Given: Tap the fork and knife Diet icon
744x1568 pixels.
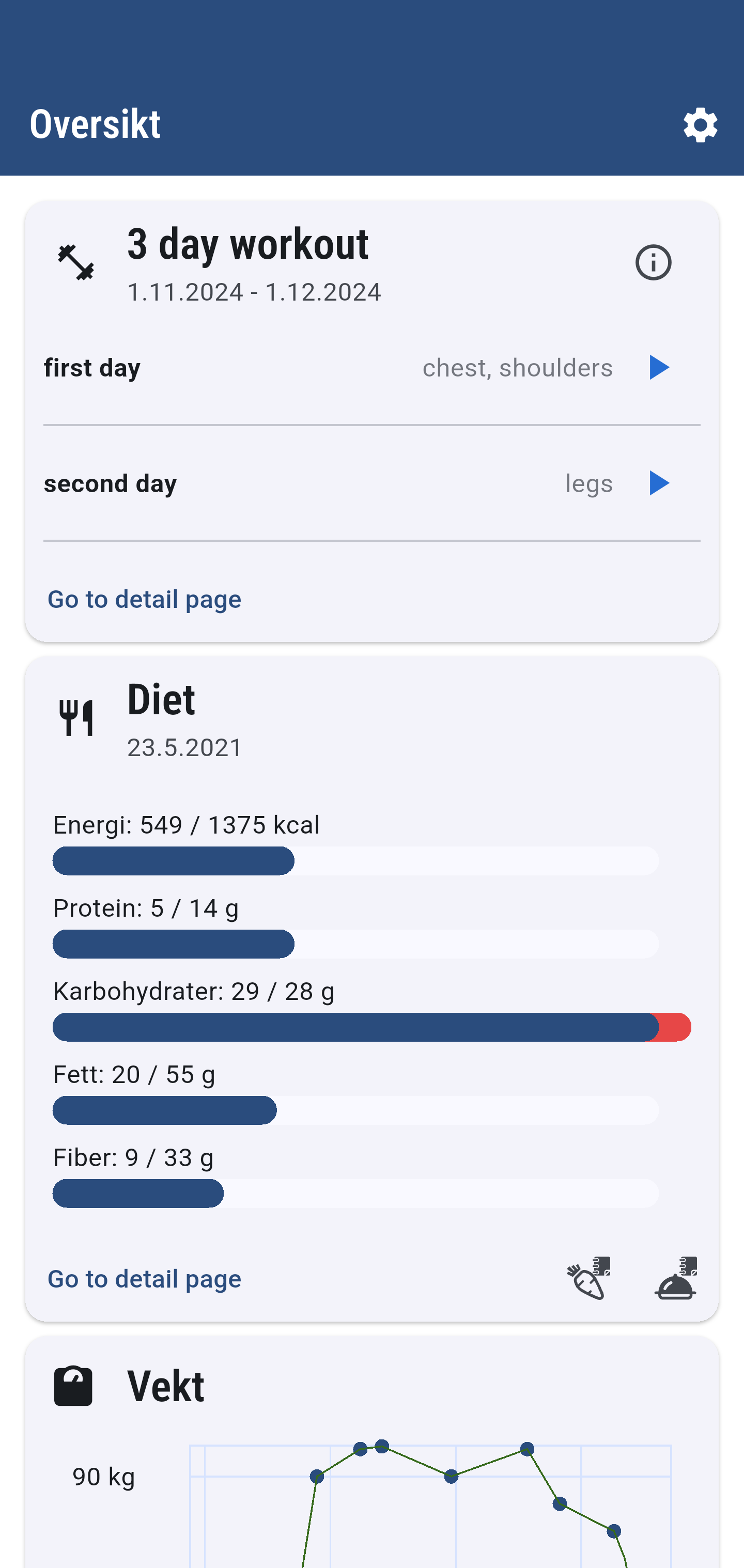Looking at the screenshot, I should pyautogui.click(x=76, y=718).
